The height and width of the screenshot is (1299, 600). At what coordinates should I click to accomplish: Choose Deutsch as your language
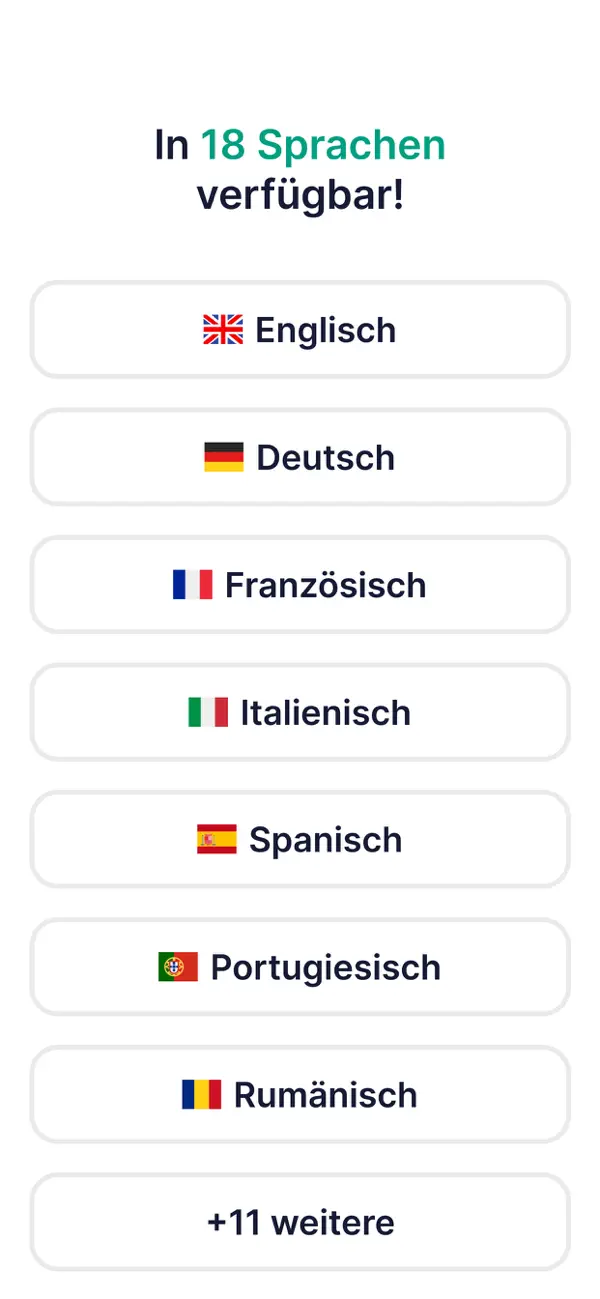(300, 457)
